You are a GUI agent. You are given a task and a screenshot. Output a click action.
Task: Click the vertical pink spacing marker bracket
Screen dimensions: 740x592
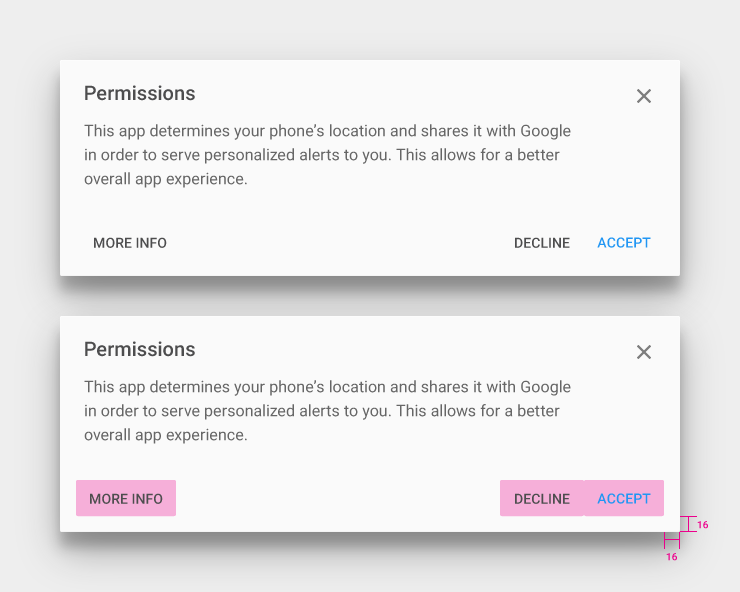pyautogui.click(x=688, y=524)
